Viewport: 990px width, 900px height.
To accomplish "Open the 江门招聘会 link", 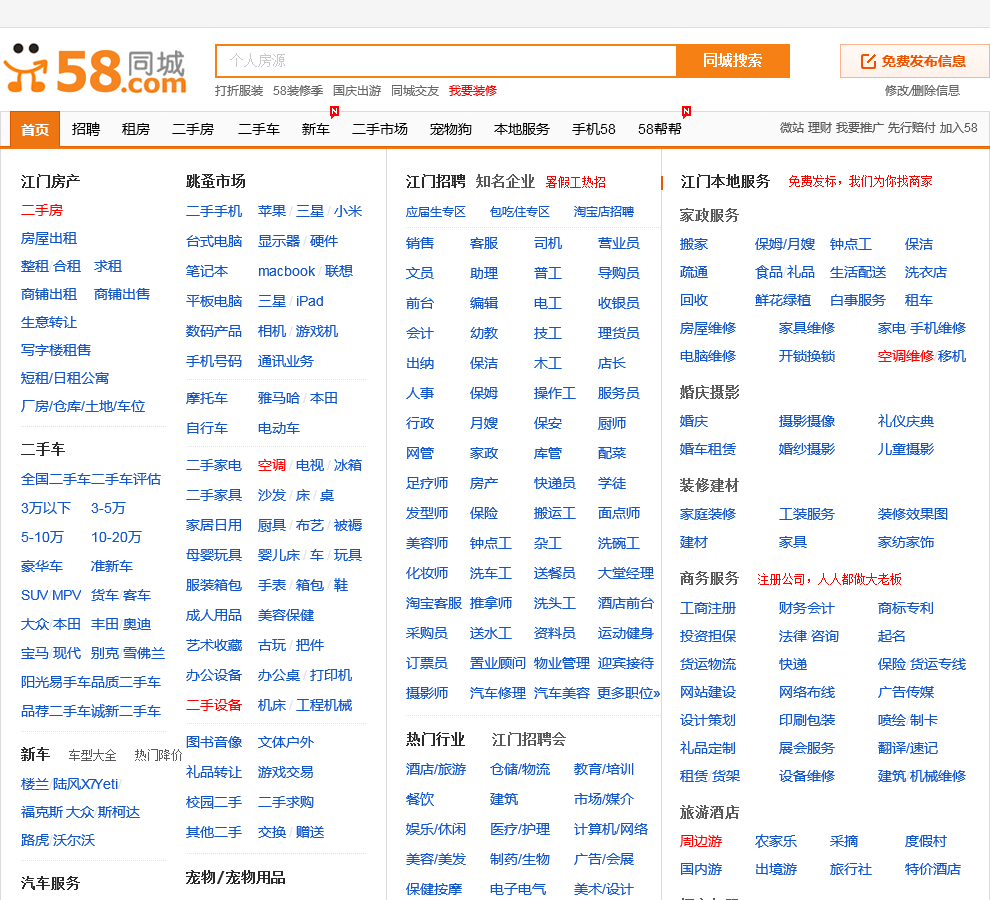I will [x=528, y=740].
